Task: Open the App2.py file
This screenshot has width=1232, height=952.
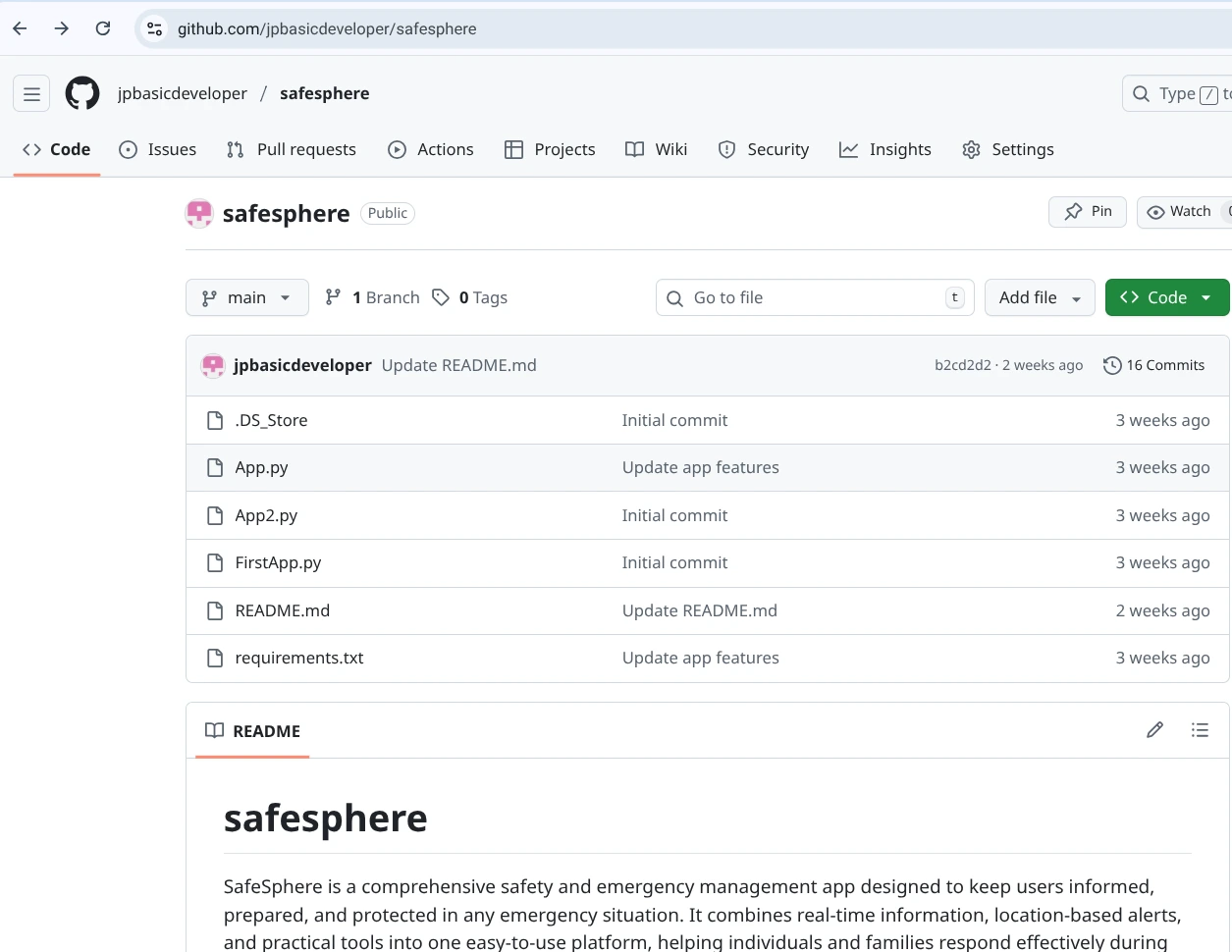Action: click(x=266, y=515)
